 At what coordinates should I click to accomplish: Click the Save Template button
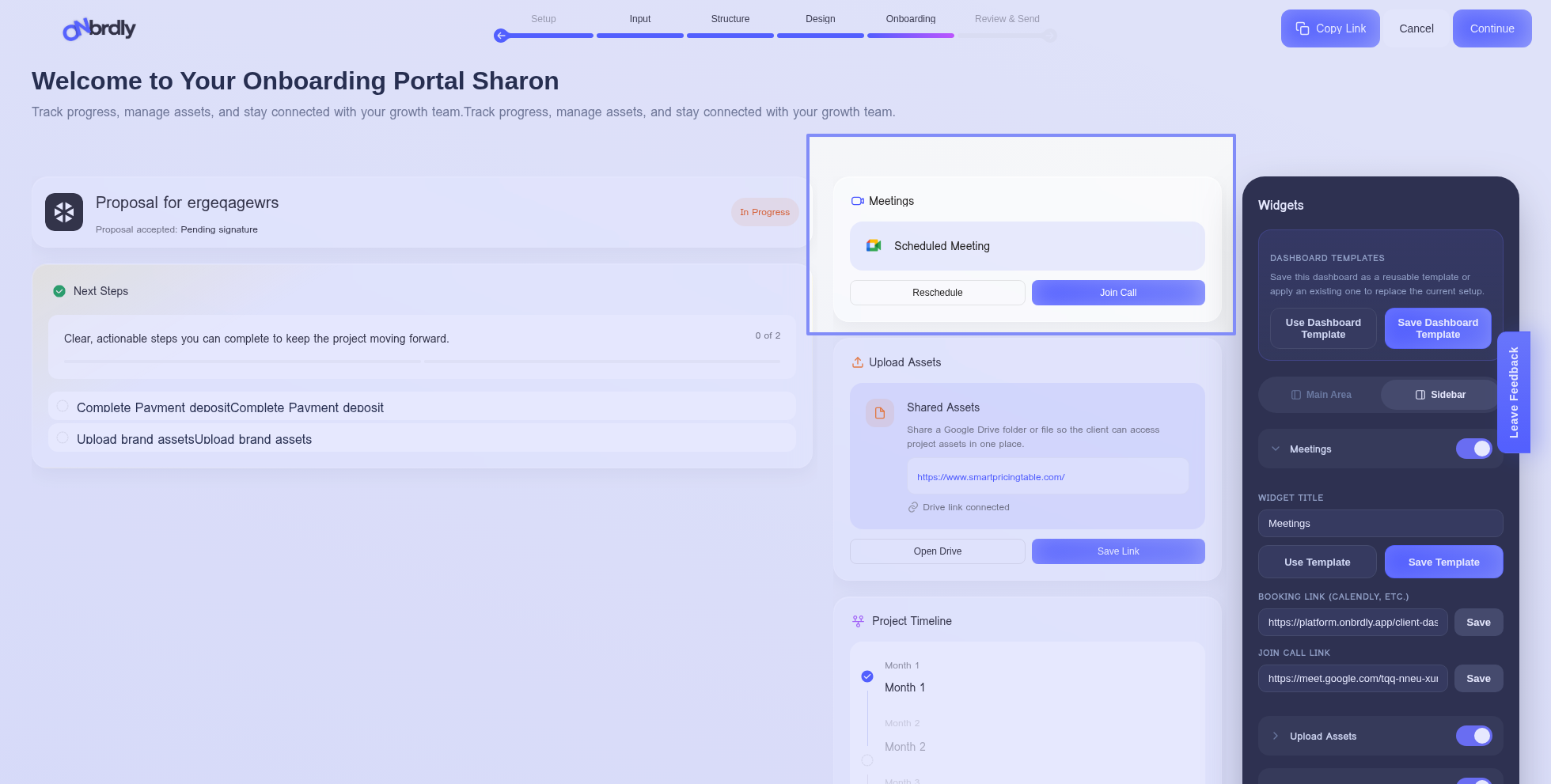[1443, 562]
